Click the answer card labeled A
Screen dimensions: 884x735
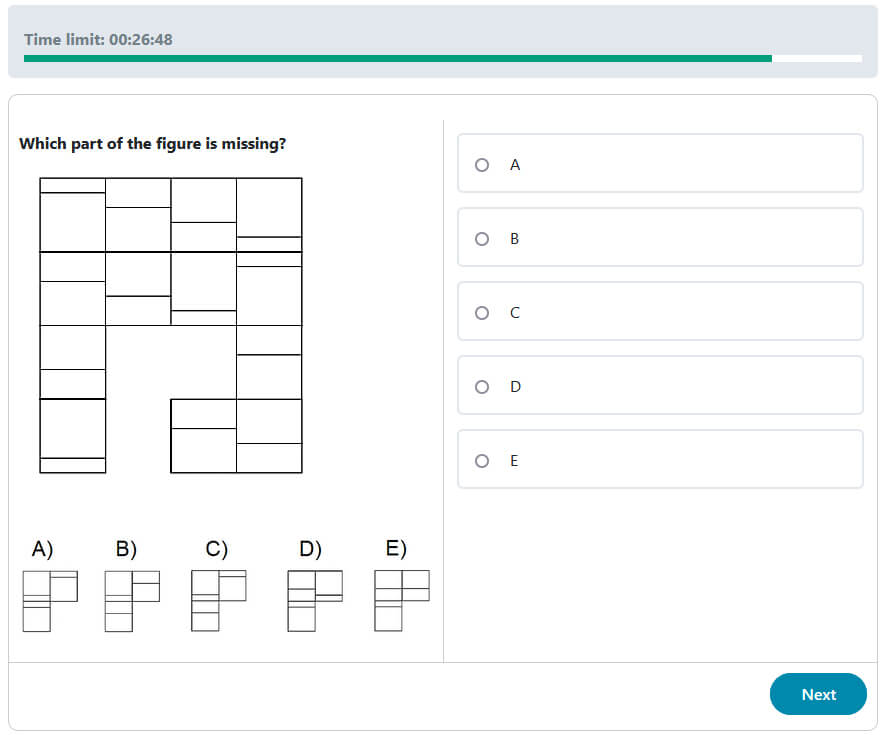[660, 163]
